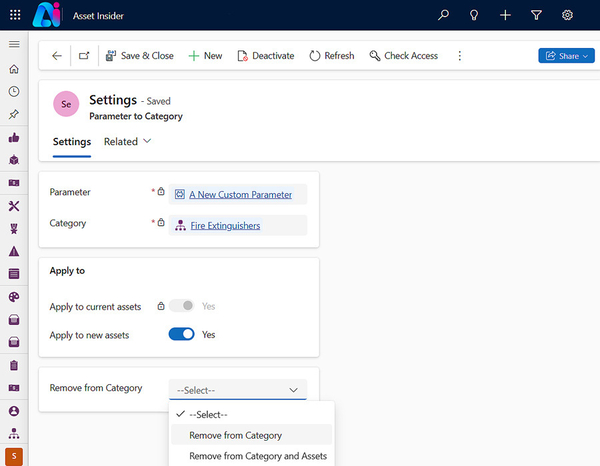This screenshot has height=466, width=600.
Task: Open the lightbulb assistant icon
Action: tap(474, 15)
